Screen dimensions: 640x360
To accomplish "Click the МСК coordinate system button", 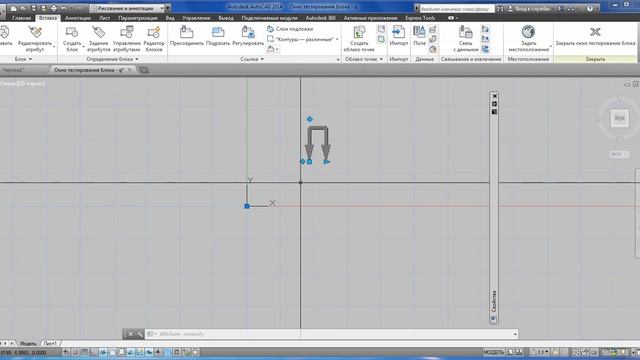I will (619, 154).
